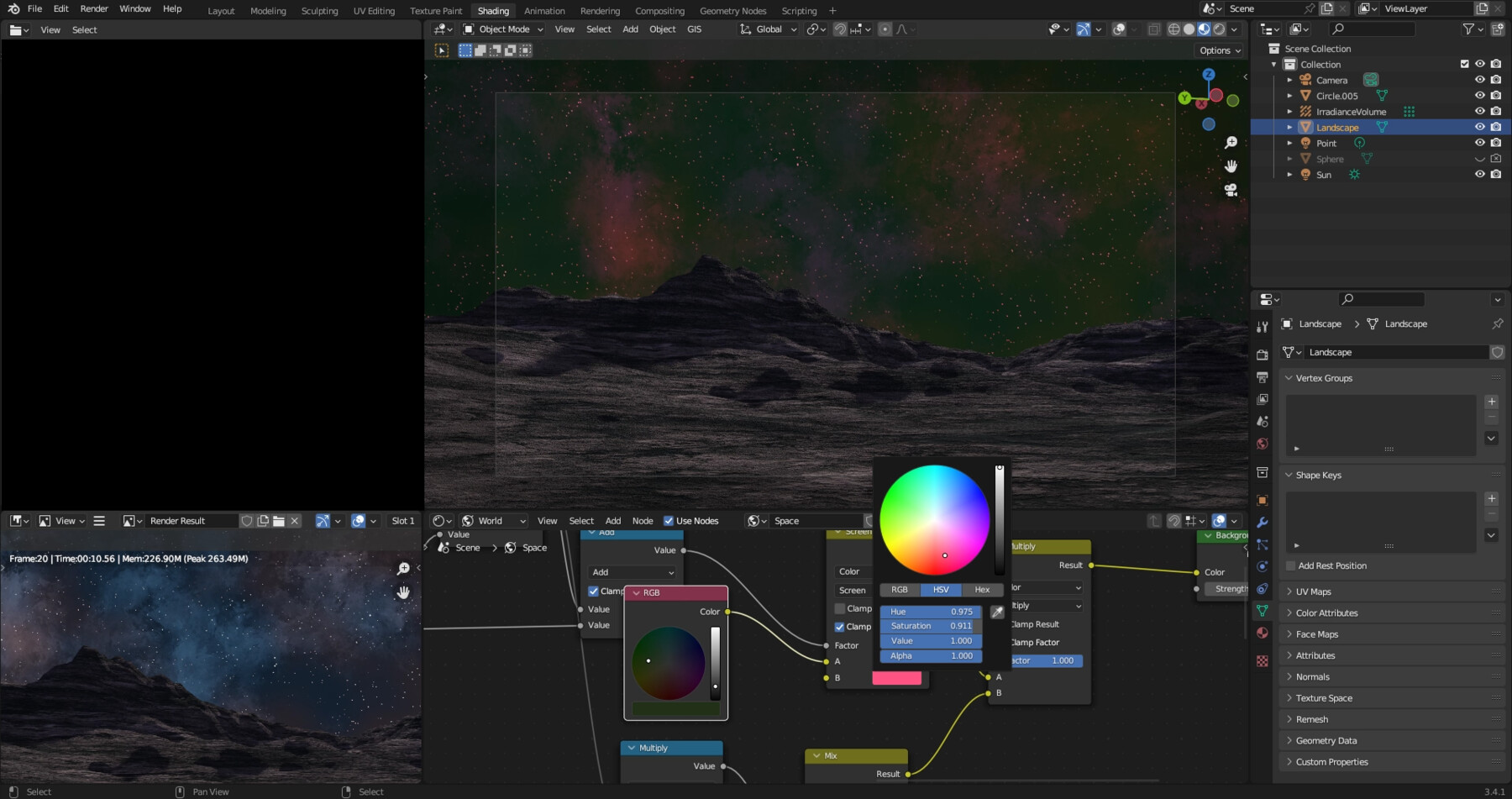Select the Render Properties camera icon

1263,355
